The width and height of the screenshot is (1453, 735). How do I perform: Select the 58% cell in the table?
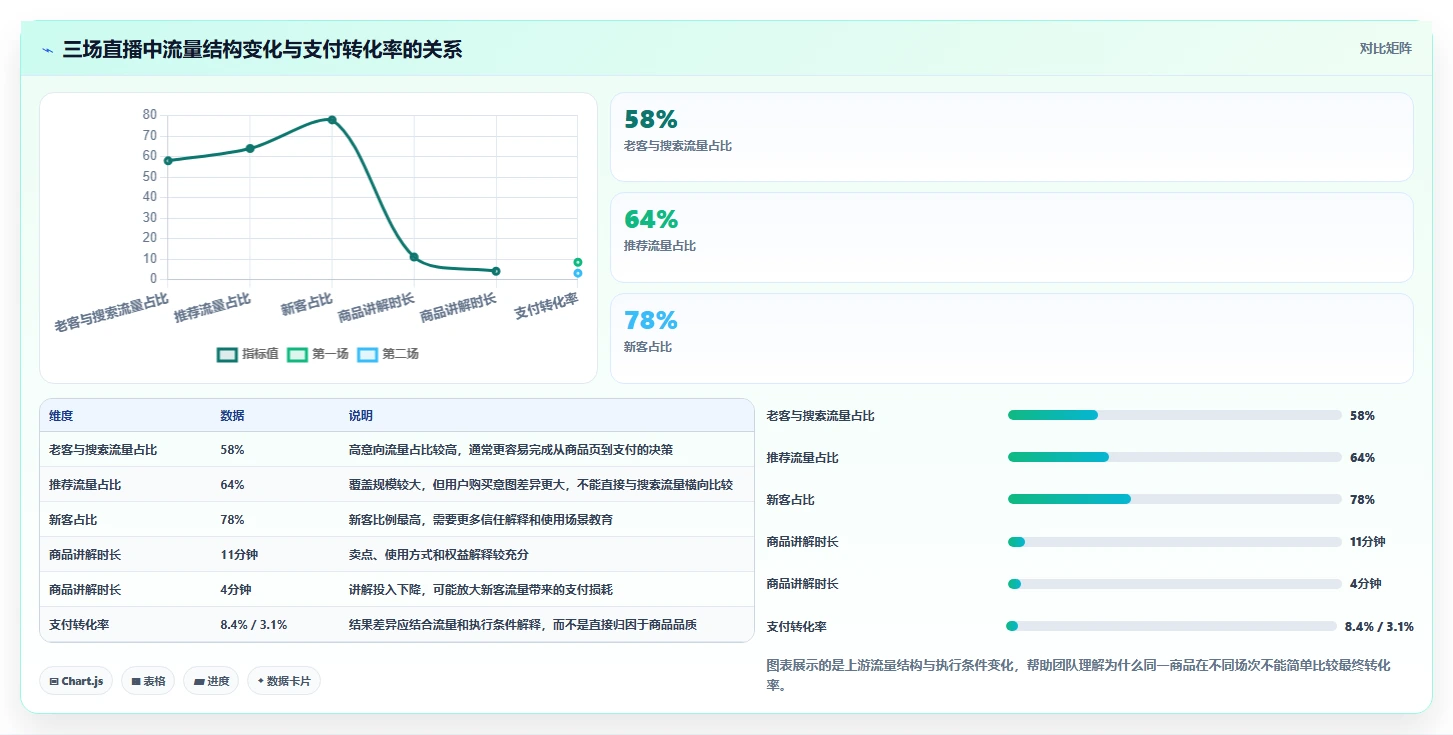pos(232,450)
